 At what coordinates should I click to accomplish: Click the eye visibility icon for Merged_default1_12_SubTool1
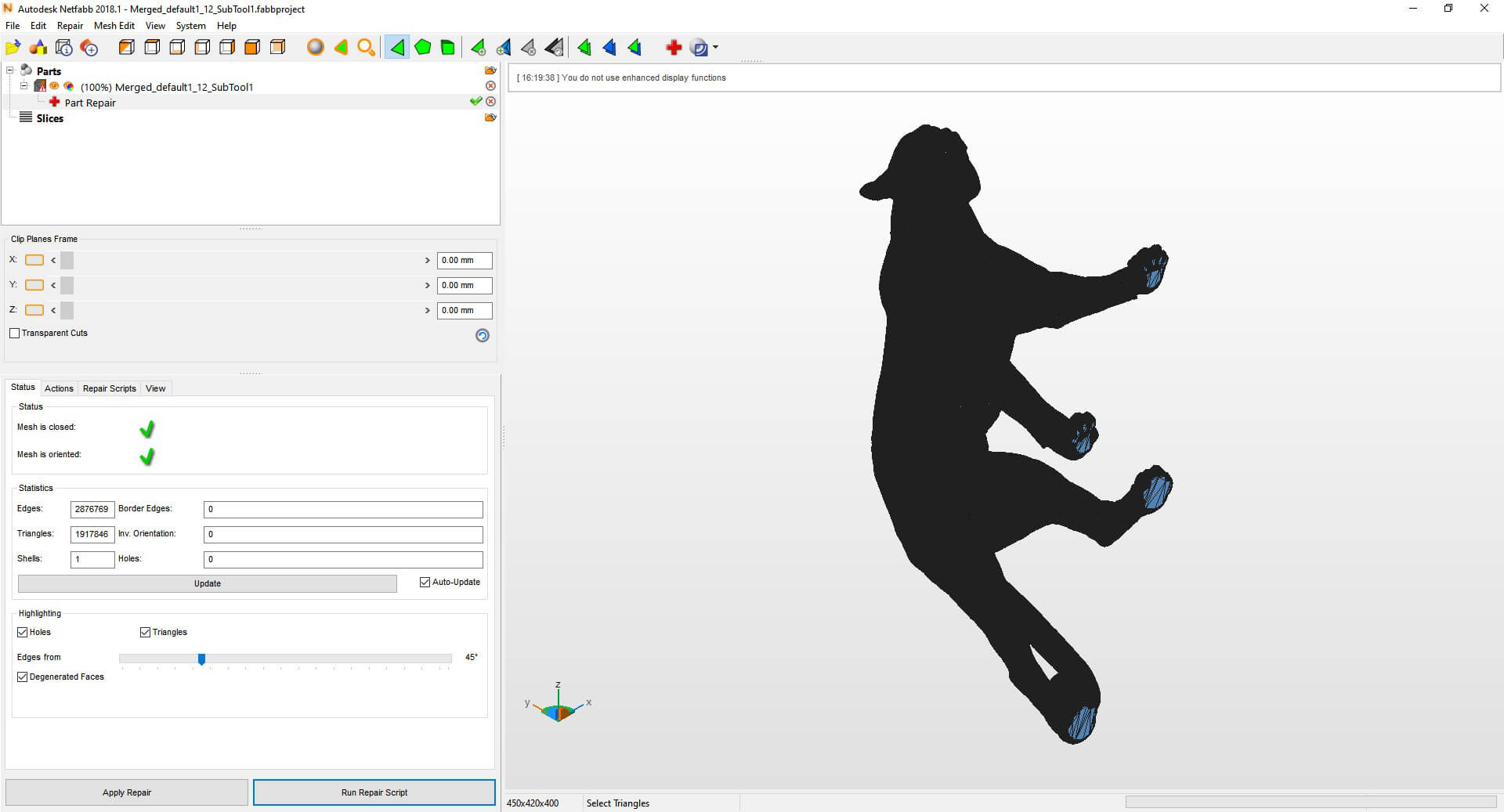(55, 86)
